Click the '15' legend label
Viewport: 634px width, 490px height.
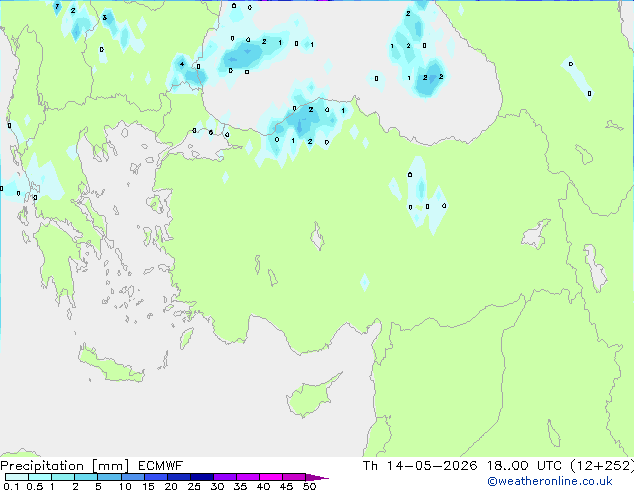[x=148, y=486]
